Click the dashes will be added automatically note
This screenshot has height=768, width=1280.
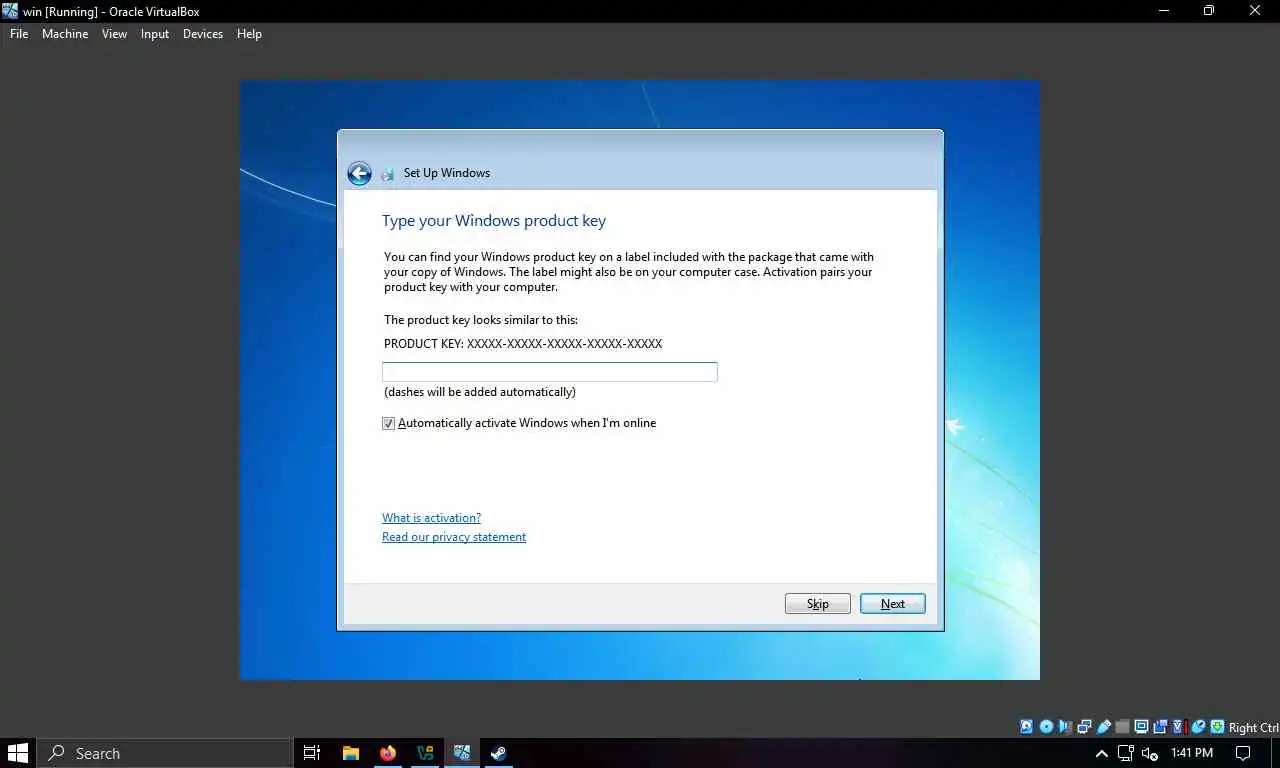pos(480,392)
